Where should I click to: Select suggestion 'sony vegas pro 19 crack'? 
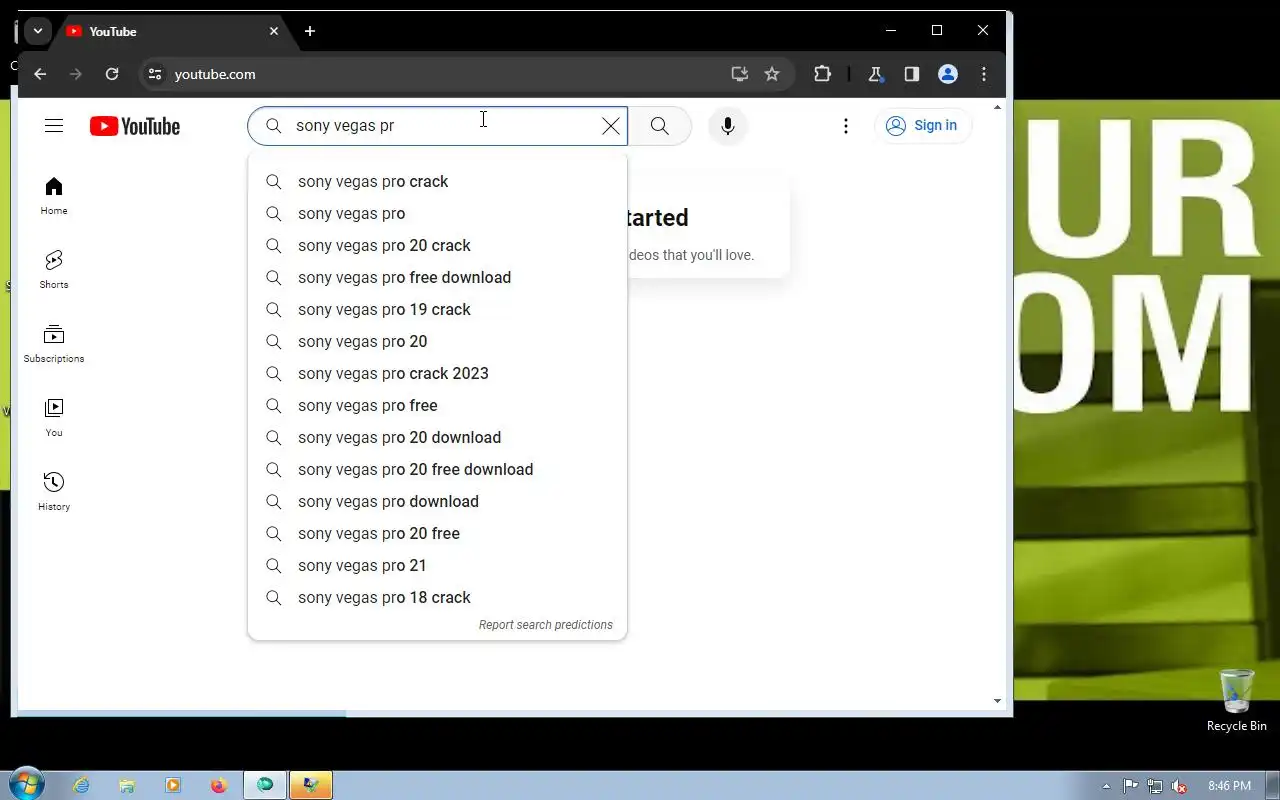(x=437, y=309)
